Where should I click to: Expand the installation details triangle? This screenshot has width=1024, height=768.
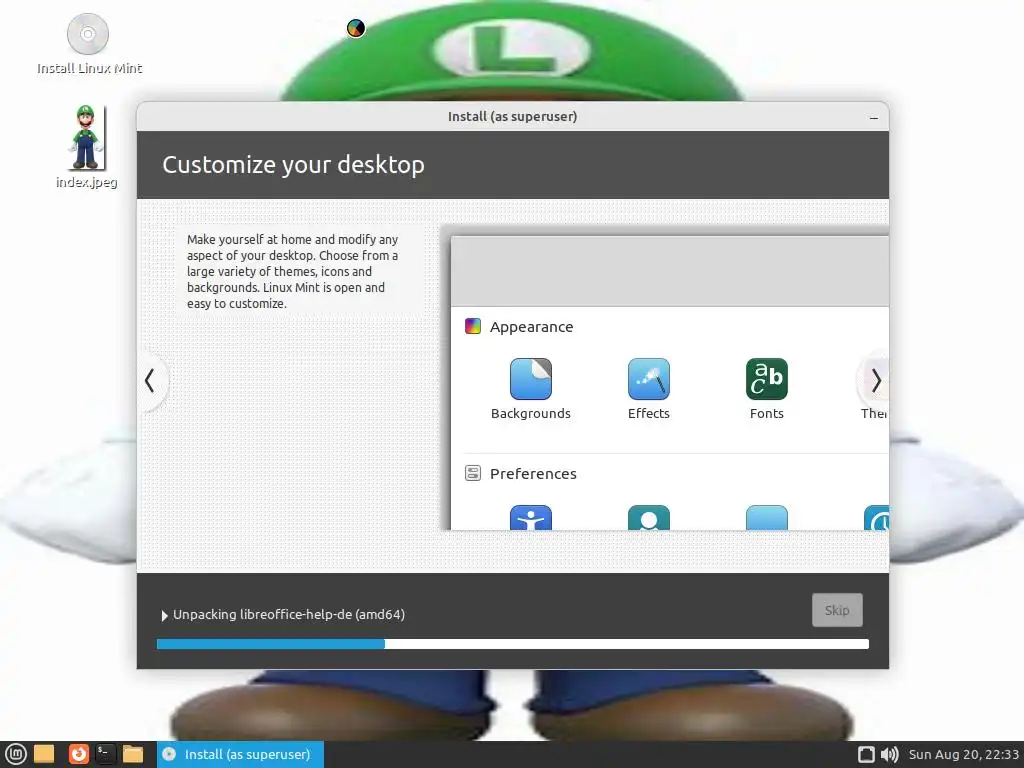coord(165,615)
